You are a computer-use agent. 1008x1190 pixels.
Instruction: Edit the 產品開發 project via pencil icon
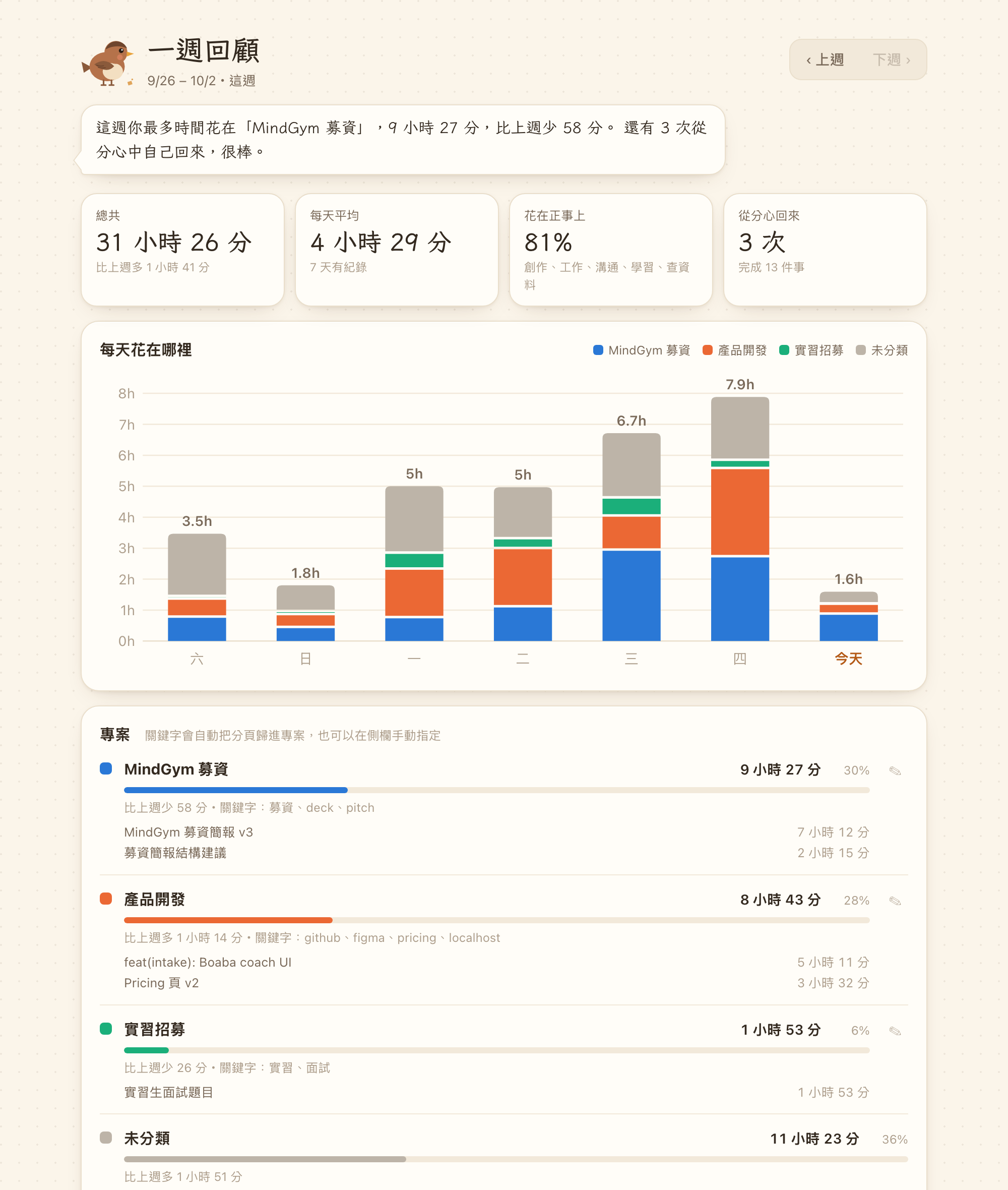pos(895,901)
